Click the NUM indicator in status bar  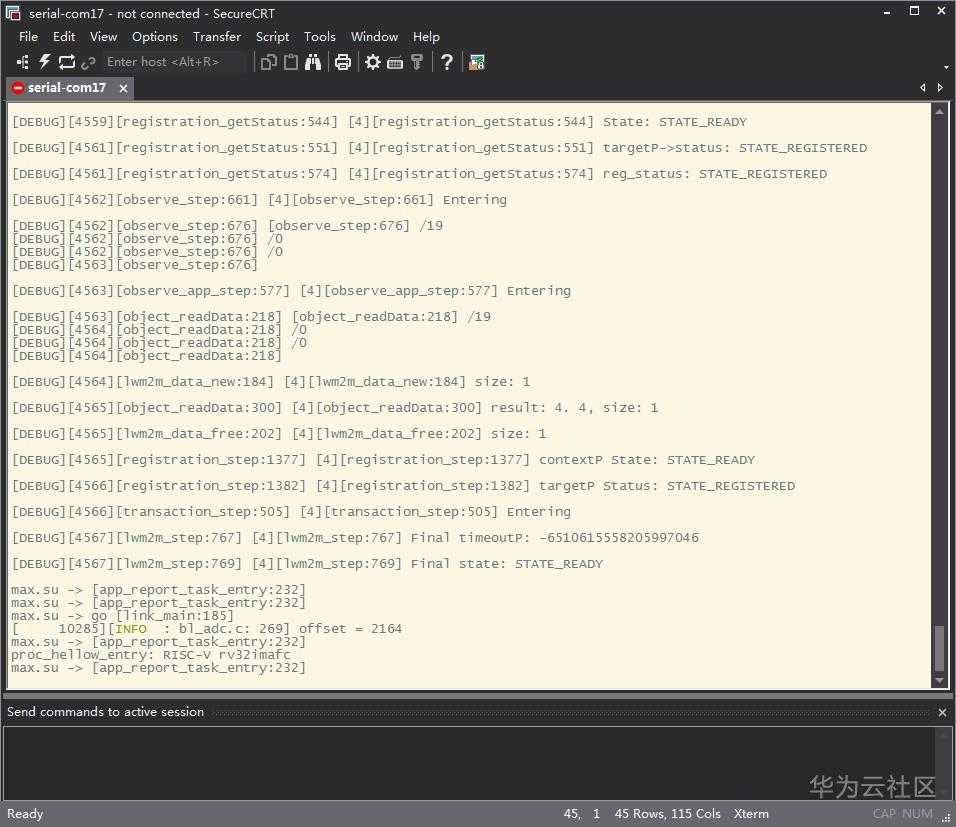click(917, 814)
